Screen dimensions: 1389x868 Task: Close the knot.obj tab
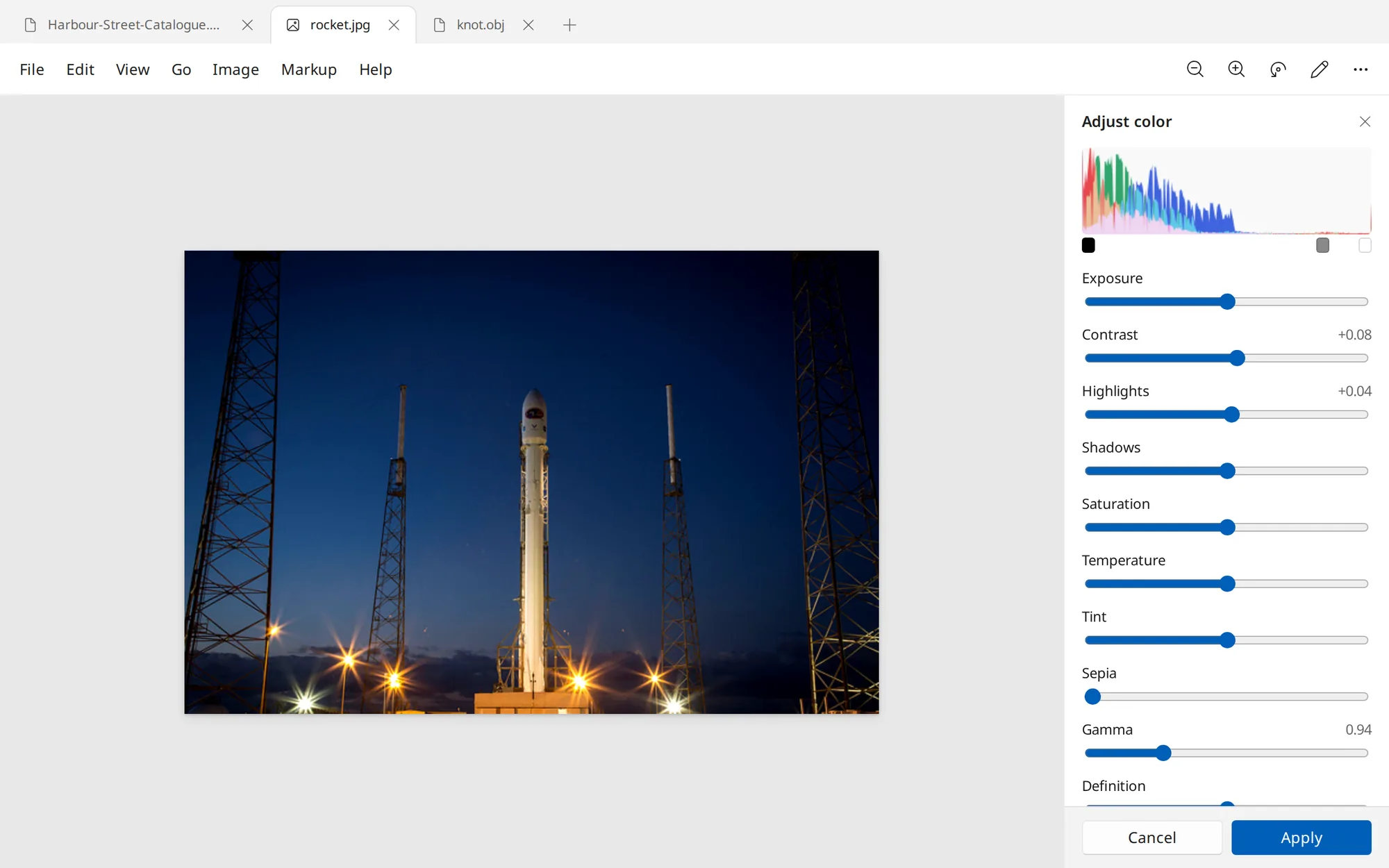tap(529, 25)
